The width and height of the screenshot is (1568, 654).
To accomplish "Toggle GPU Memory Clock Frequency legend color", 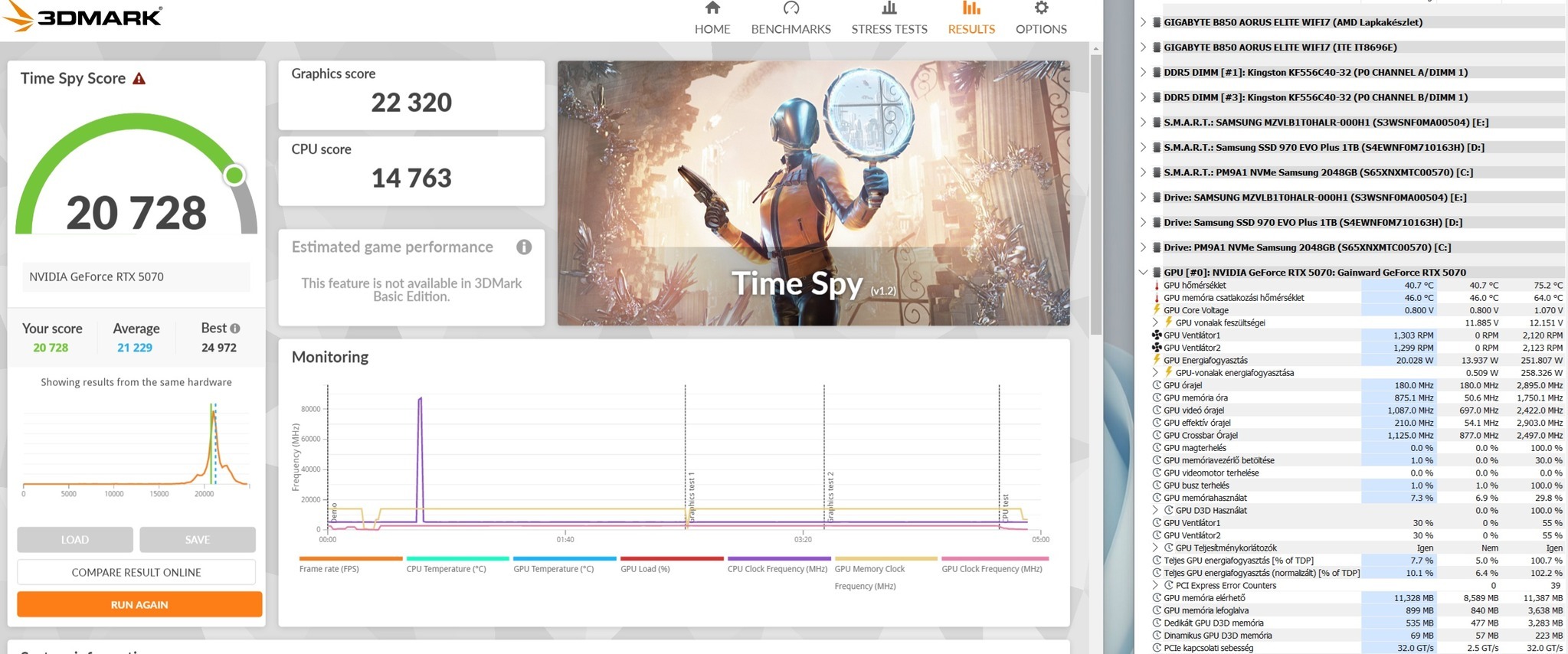I will tap(886, 558).
